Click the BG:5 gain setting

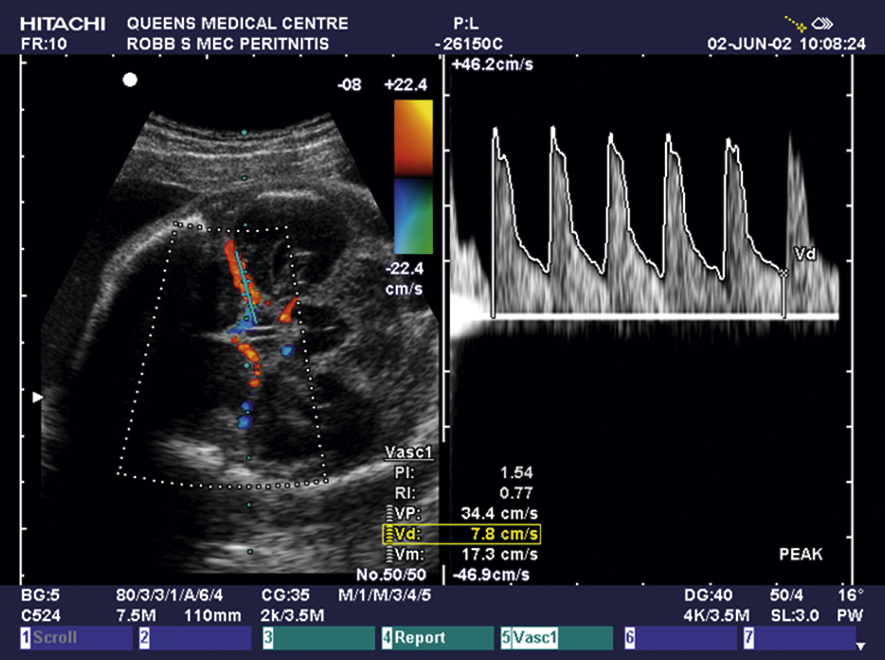tap(40, 595)
